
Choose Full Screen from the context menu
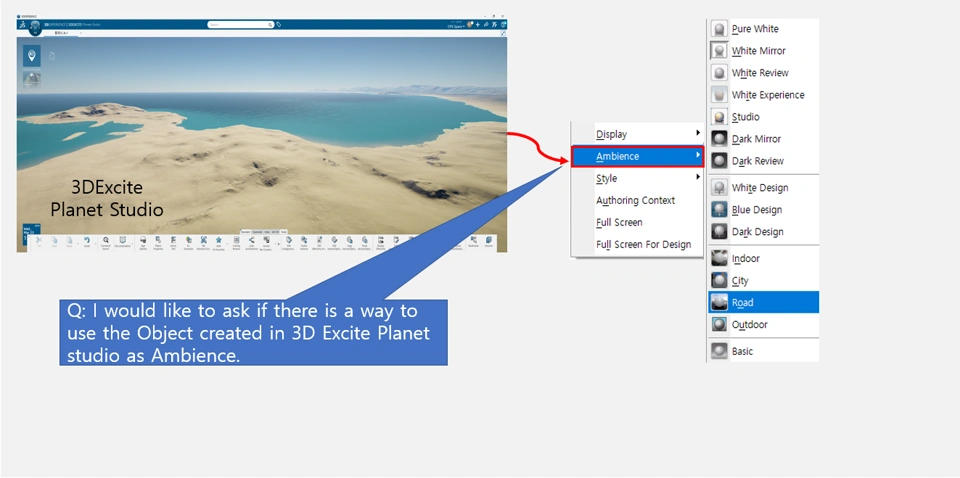[619, 223]
